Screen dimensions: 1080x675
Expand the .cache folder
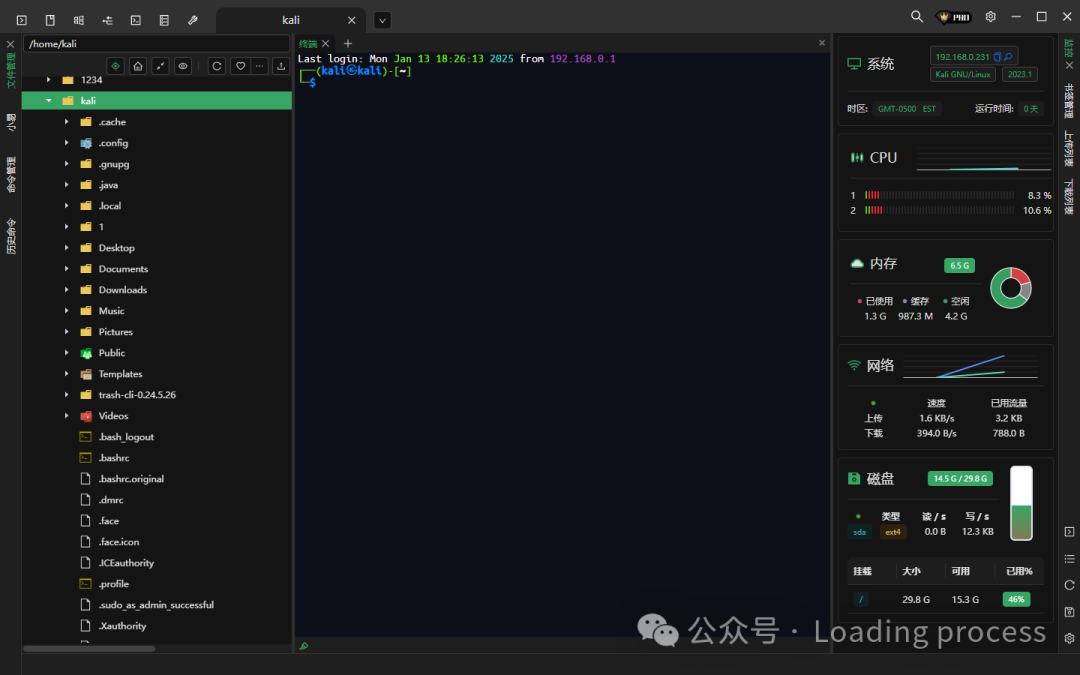[x=67, y=122]
